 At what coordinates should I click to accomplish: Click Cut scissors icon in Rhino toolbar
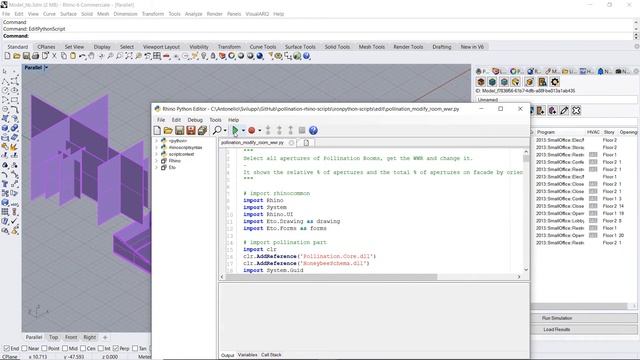54,56
